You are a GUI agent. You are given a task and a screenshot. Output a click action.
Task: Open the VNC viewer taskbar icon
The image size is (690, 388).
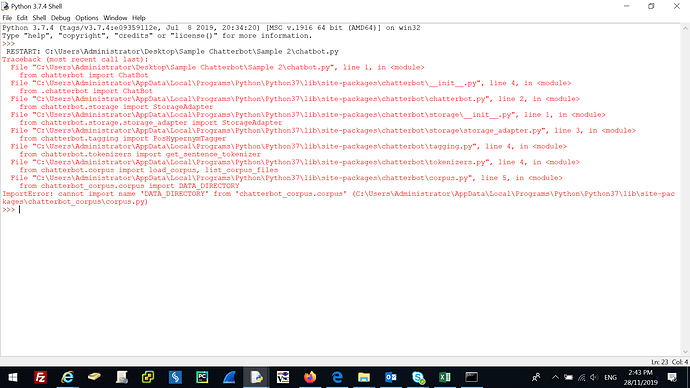(283, 377)
